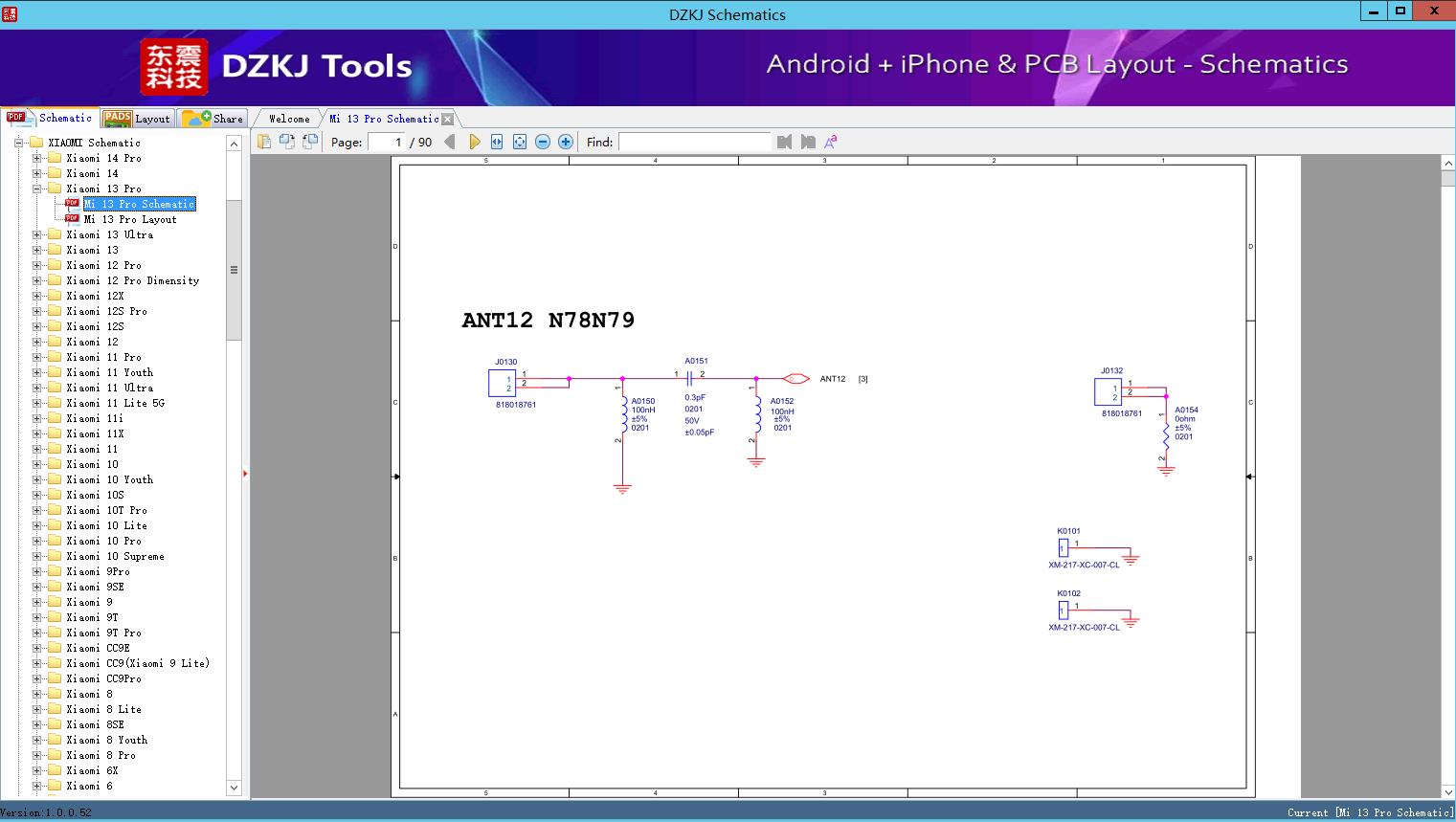Select the Xiaomi CC9(Xiaomi 9 Lite) tree row
Screen dimensions: 1456x822
click(x=138, y=663)
